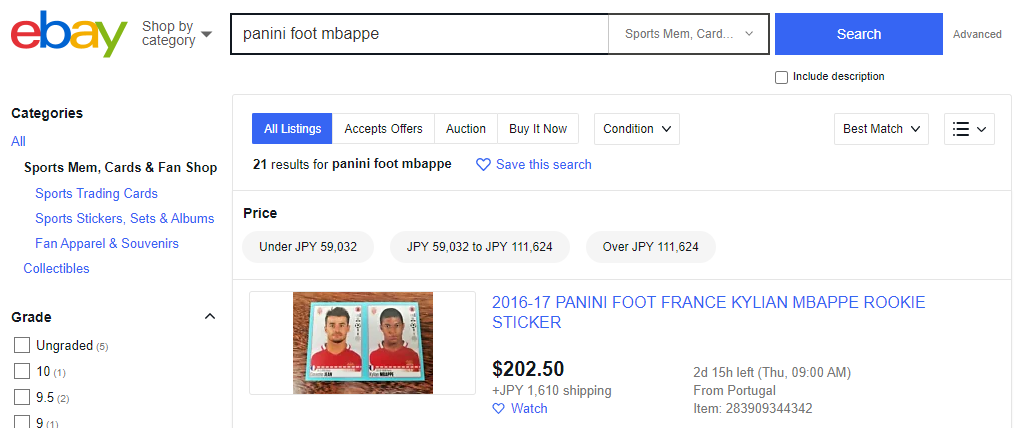Screen dimensions: 1026x428
Task: Select the Buy It Now tab
Action: click(x=538, y=129)
